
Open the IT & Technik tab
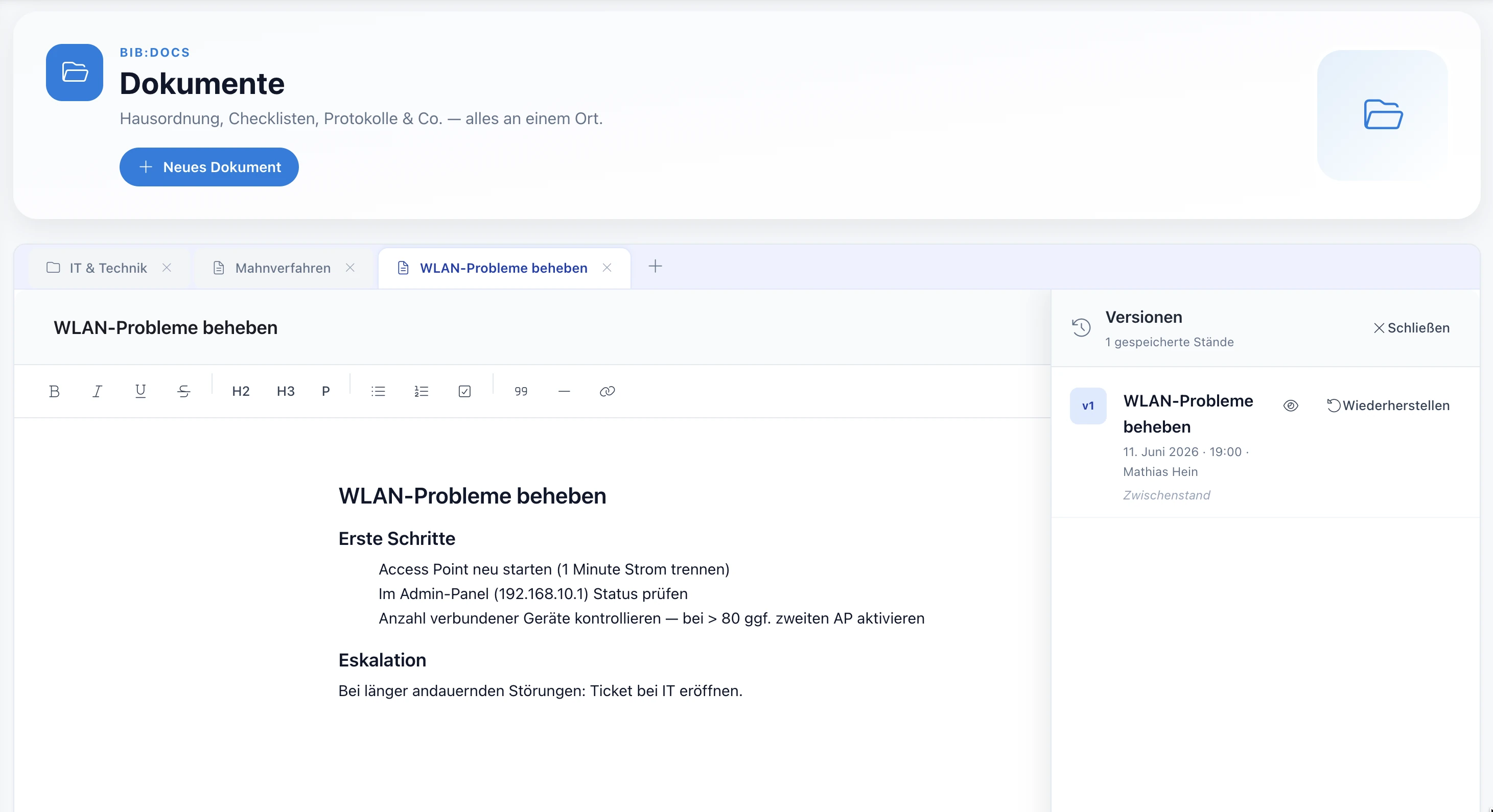coord(108,268)
